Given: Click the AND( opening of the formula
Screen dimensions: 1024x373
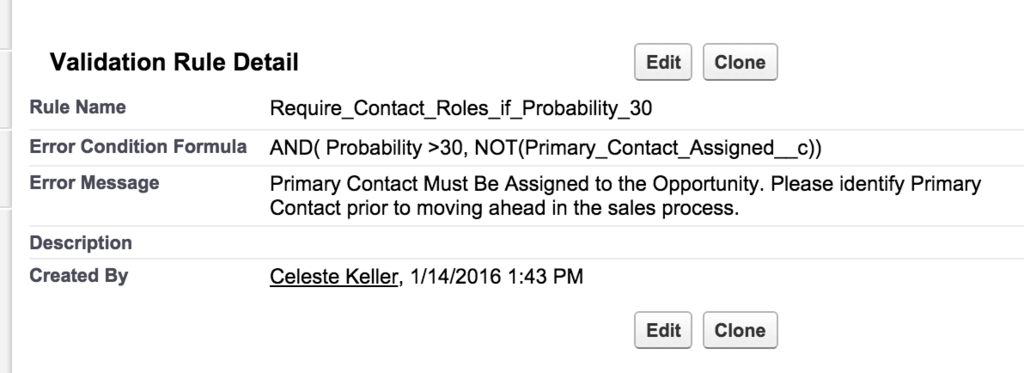Looking at the screenshot, I should (294, 148).
